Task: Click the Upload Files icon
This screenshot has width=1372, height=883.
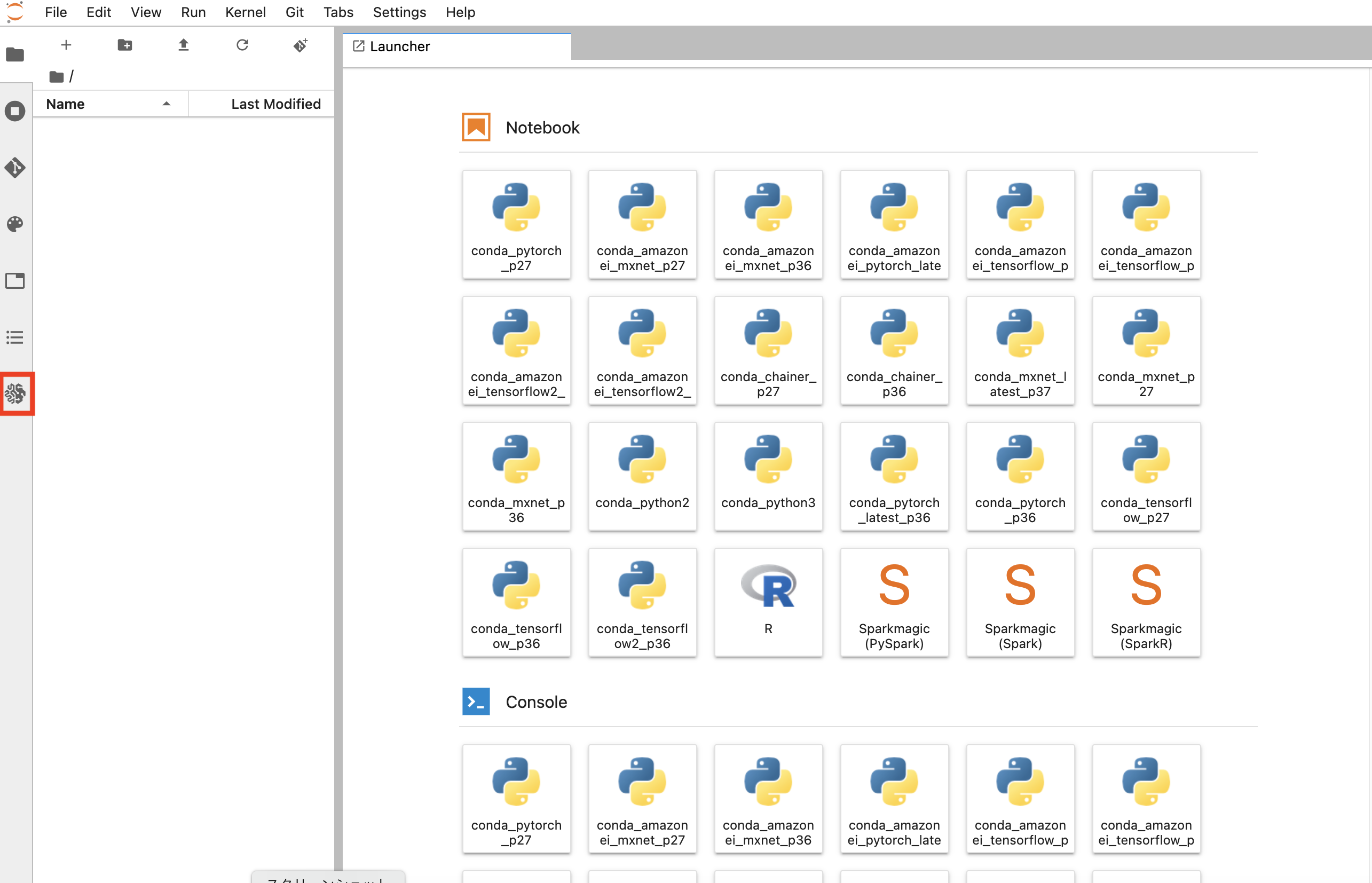Action: point(184,45)
